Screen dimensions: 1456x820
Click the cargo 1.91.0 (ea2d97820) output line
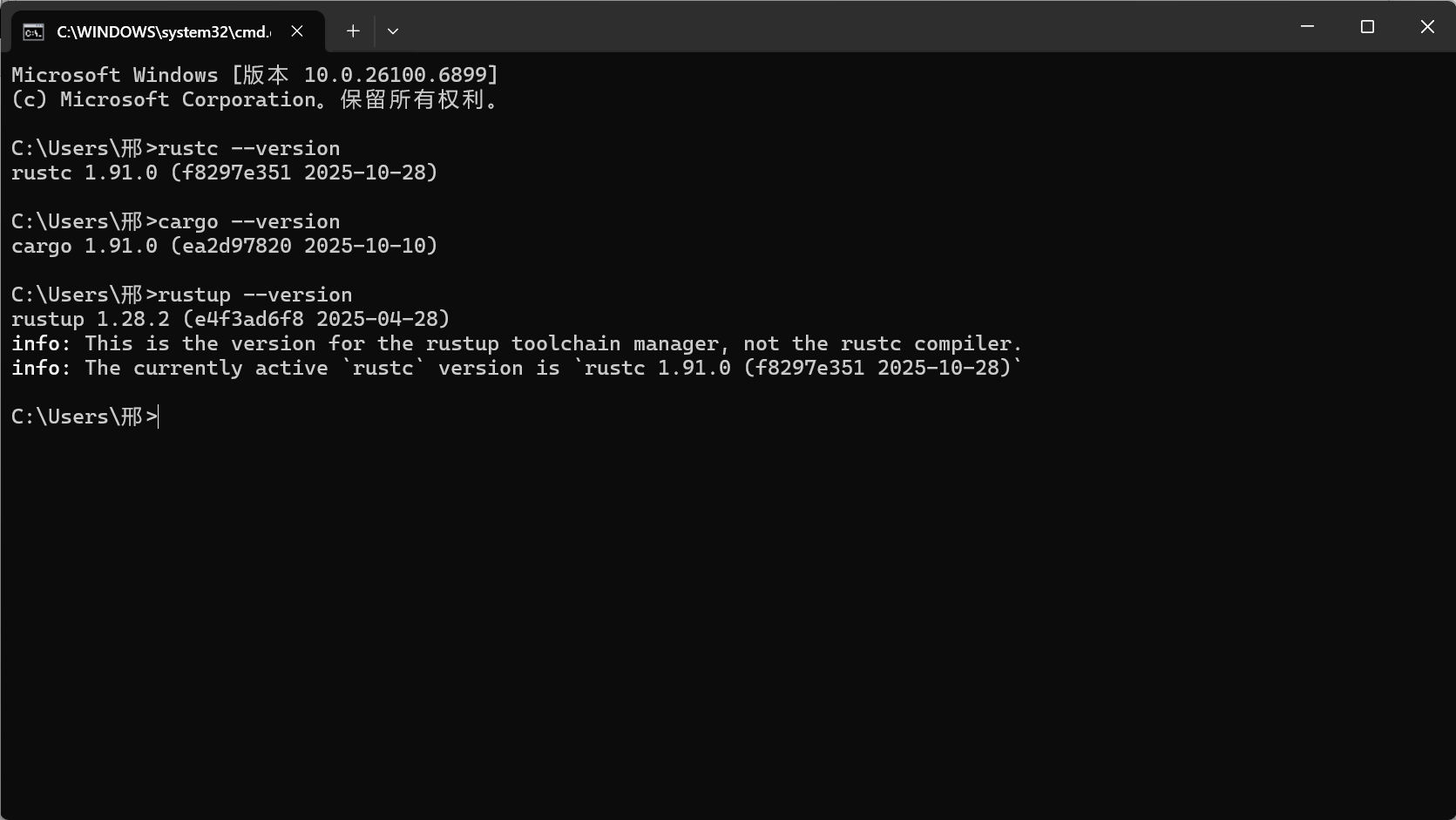click(x=224, y=246)
